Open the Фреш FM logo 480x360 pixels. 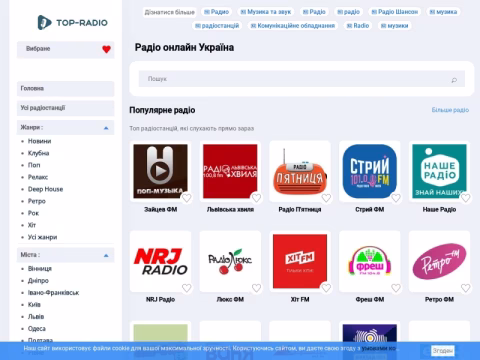[x=370, y=261]
